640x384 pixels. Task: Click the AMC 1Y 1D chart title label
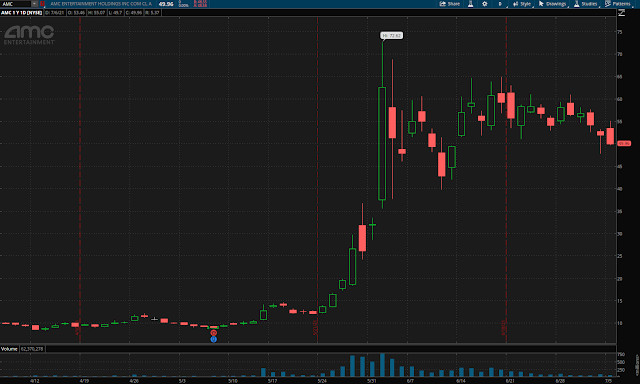21,13
